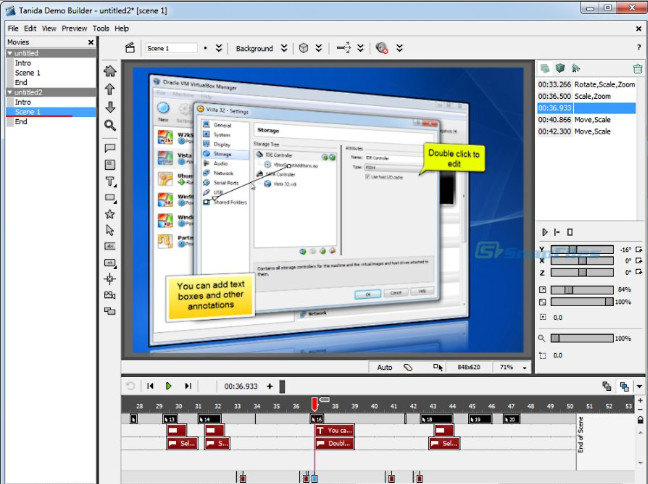Expand the double chevron beside the transition icon
The width and height of the screenshot is (648, 484).
tap(360, 48)
